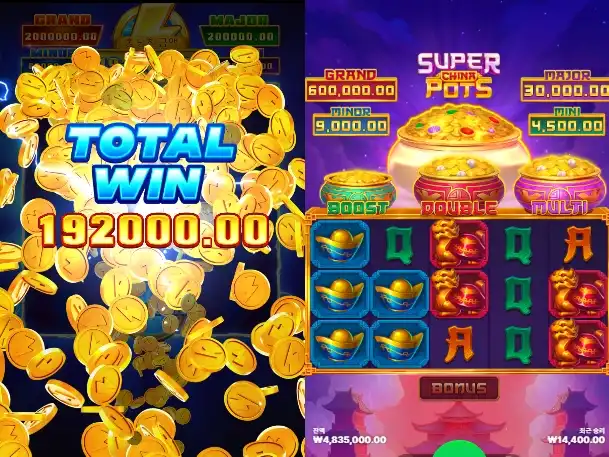Click the orange A symbol in top-right reel
Viewport: 609px width, 457px height.
(x=579, y=244)
